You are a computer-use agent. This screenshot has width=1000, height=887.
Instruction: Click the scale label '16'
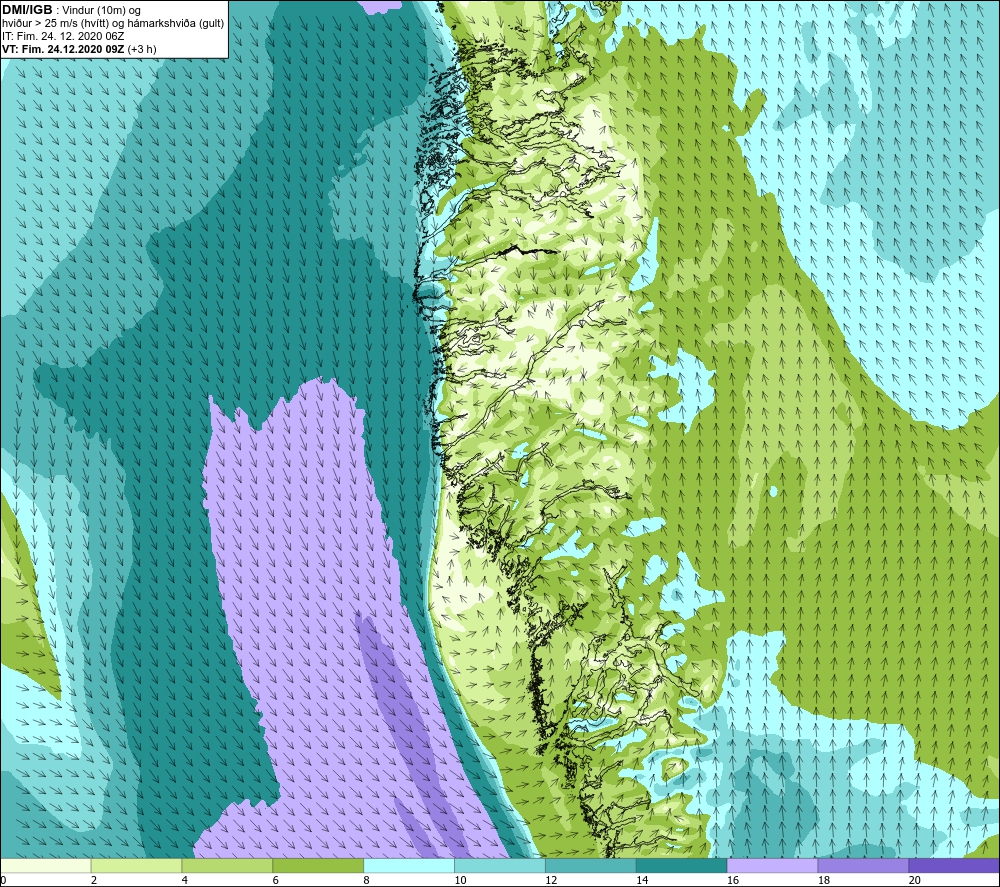[733, 880]
